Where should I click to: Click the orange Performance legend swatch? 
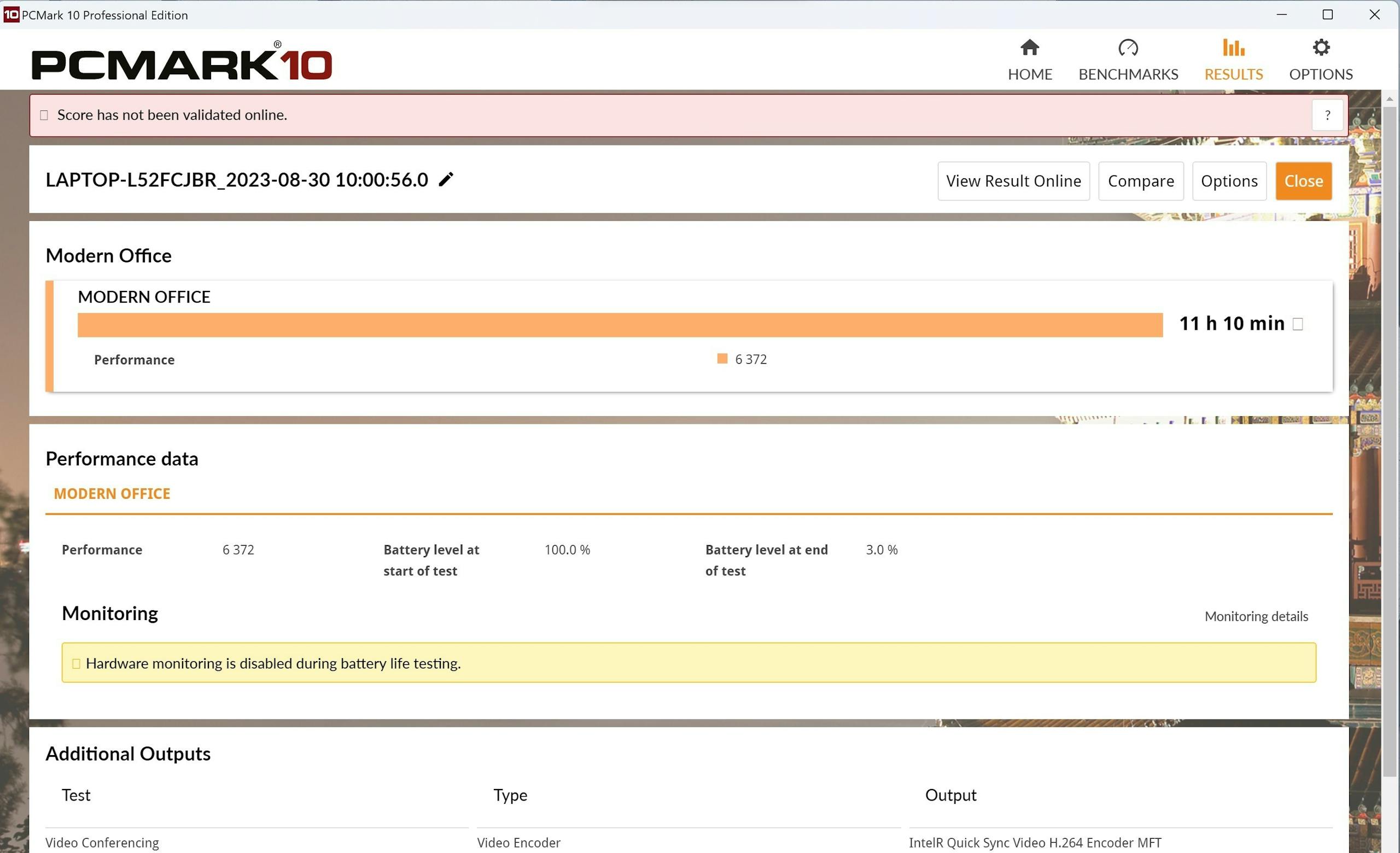pyautogui.click(x=722, y=359)
